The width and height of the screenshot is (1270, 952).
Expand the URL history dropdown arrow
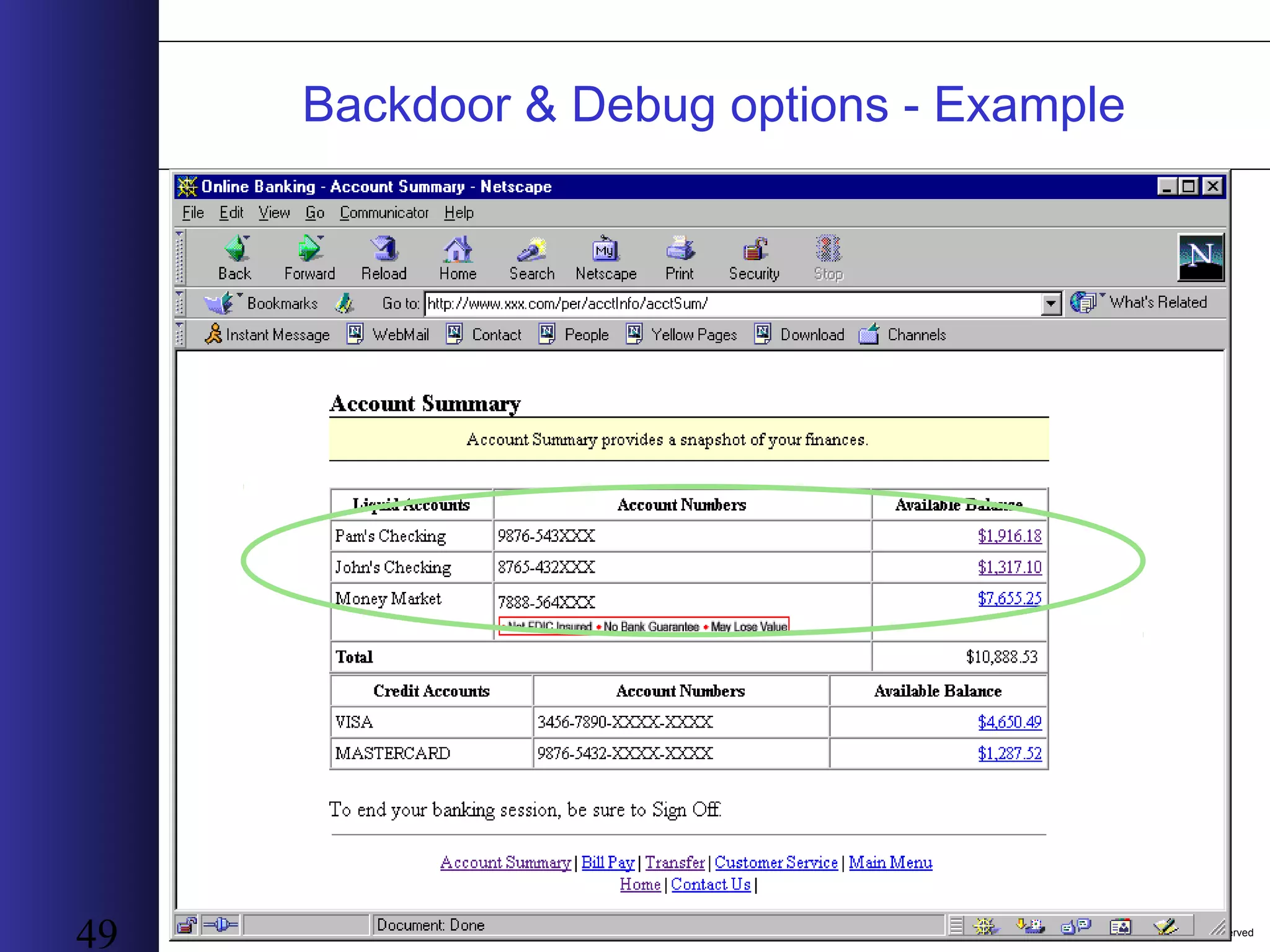(x=1050, y=304)
